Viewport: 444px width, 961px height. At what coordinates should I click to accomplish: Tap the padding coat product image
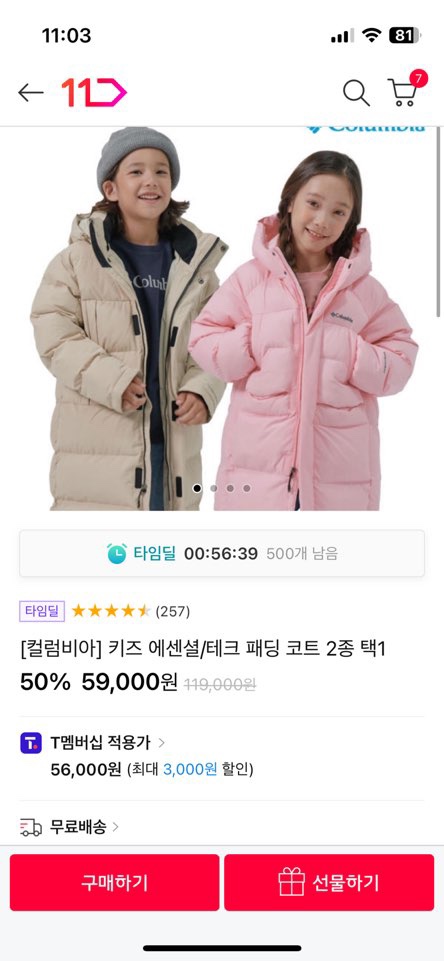coord(222,319)
